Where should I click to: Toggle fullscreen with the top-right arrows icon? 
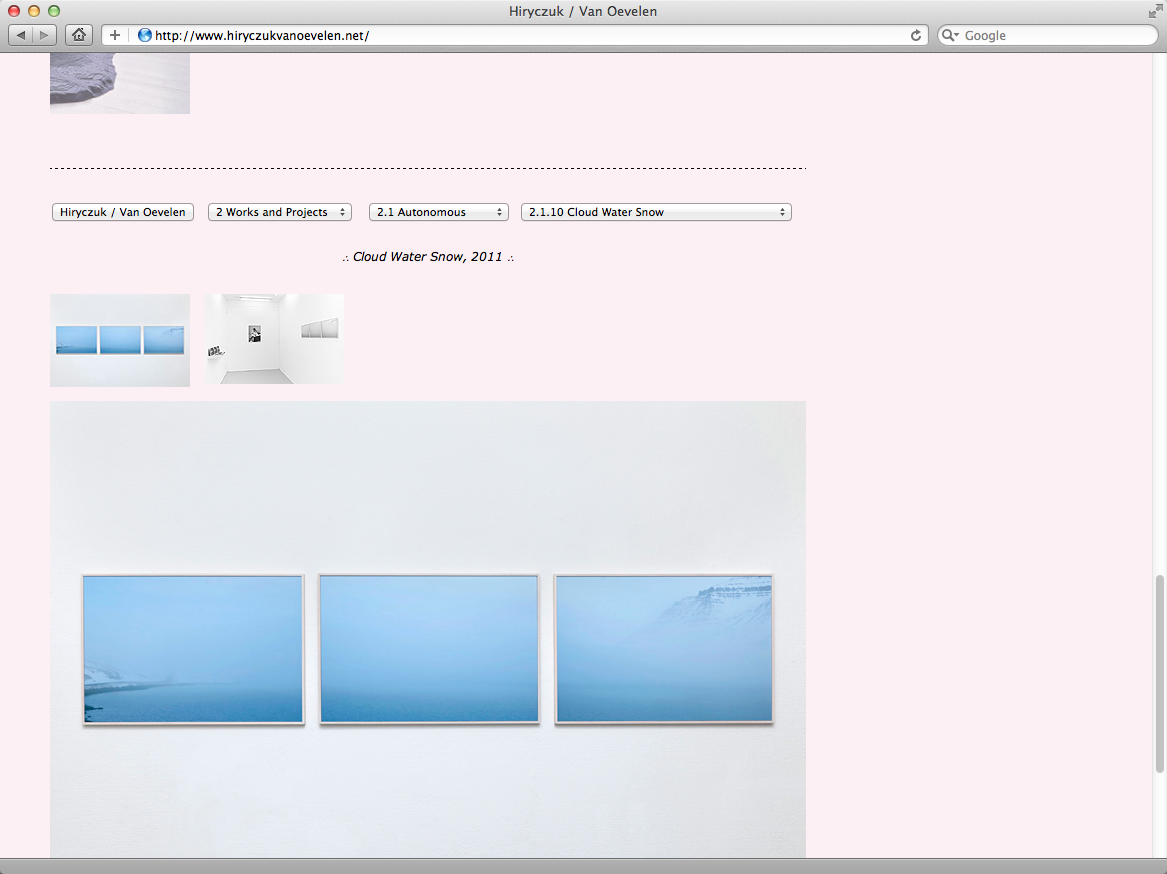(1156, 11)
